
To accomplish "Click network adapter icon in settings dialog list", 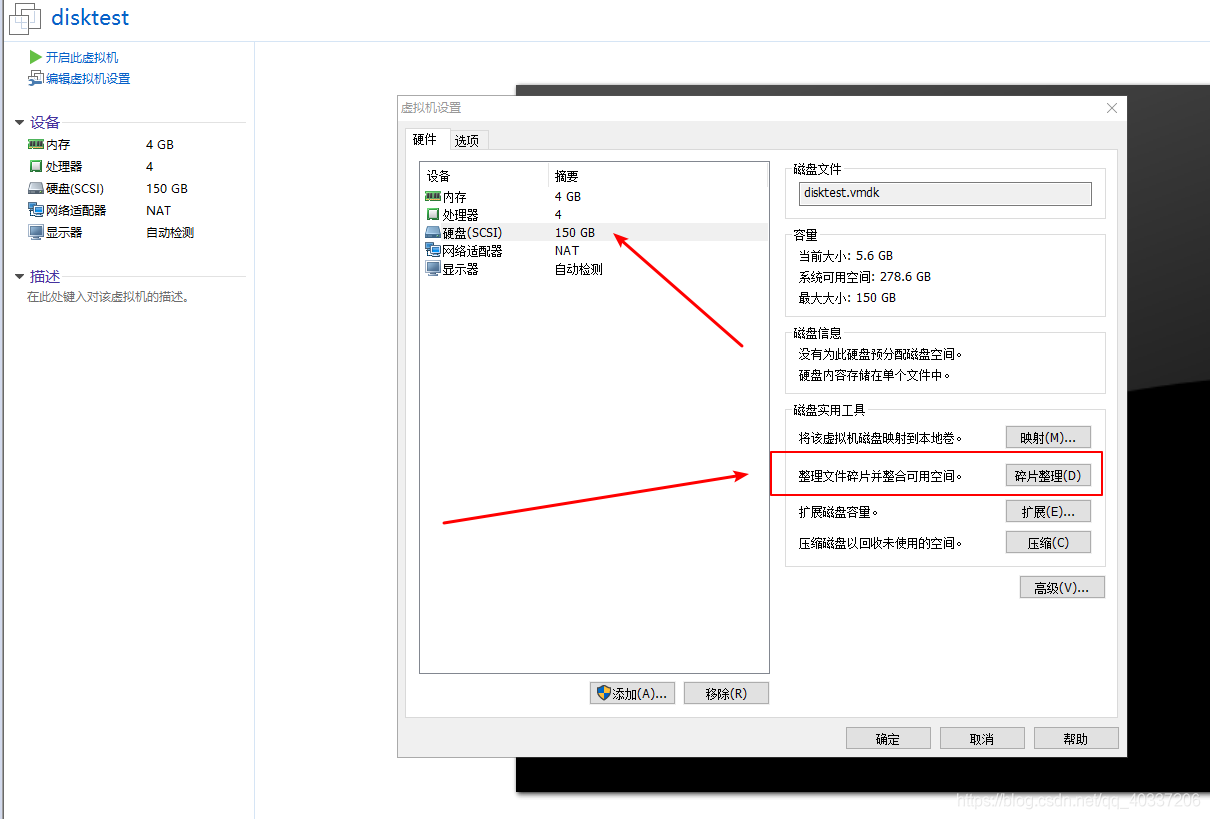I will point(433,251).
